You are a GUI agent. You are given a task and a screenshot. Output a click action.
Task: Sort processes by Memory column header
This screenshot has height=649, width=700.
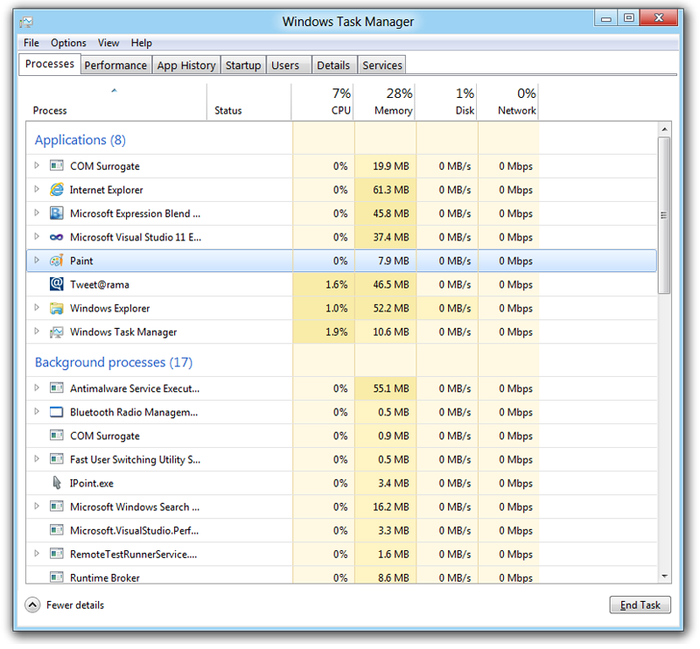(393, 102)
